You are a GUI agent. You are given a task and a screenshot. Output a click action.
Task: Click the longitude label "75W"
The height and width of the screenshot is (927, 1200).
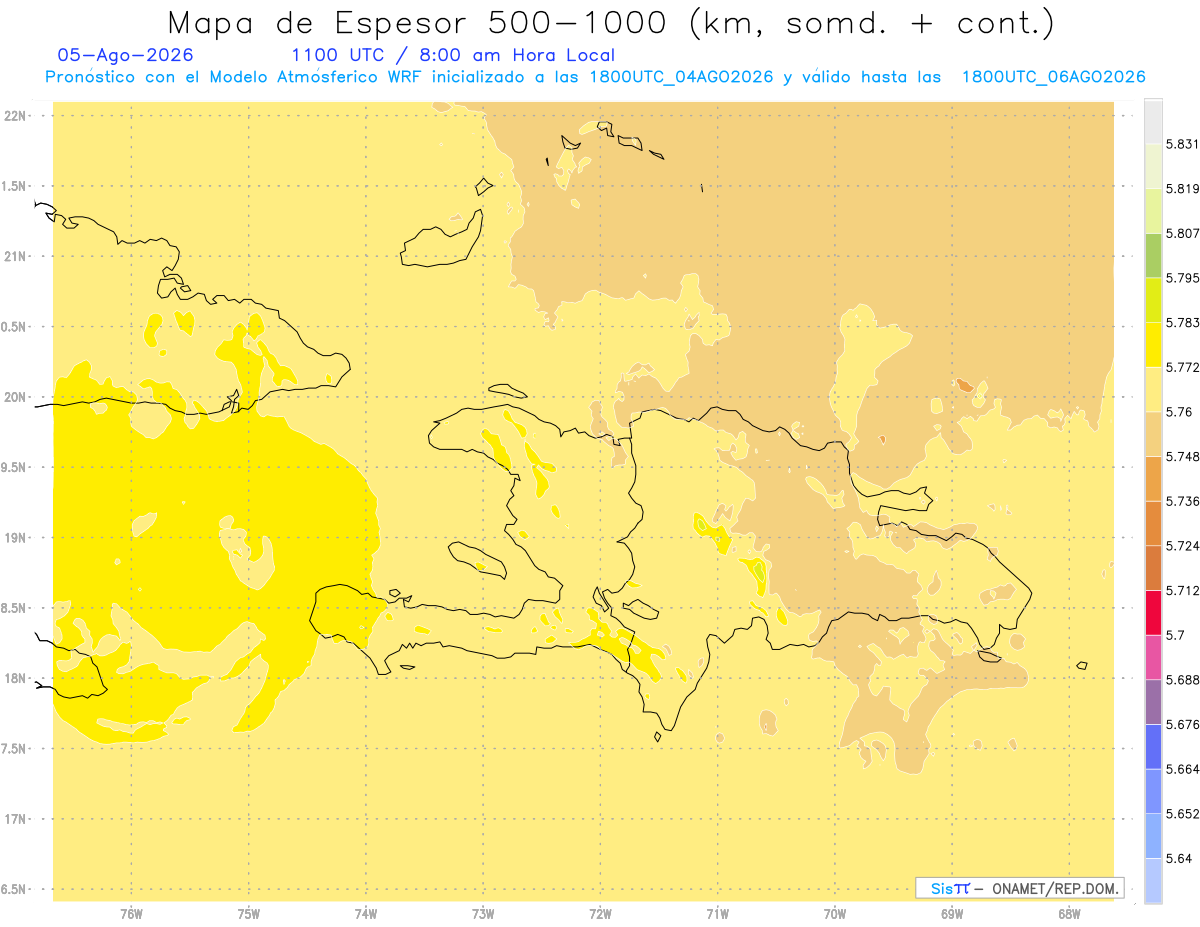click(x=249, y=913)
